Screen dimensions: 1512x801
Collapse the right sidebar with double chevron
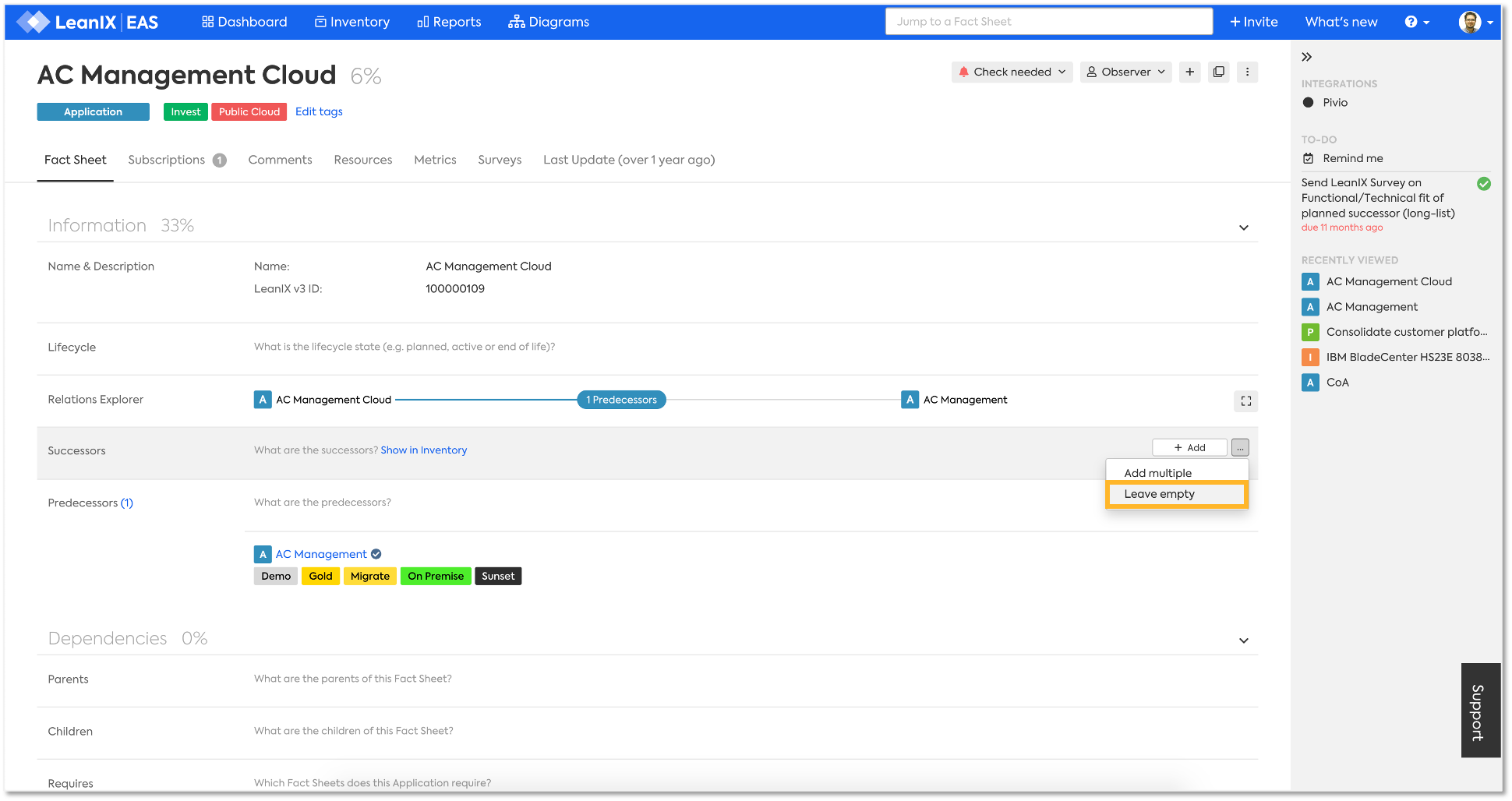(x=1307, y=57)
